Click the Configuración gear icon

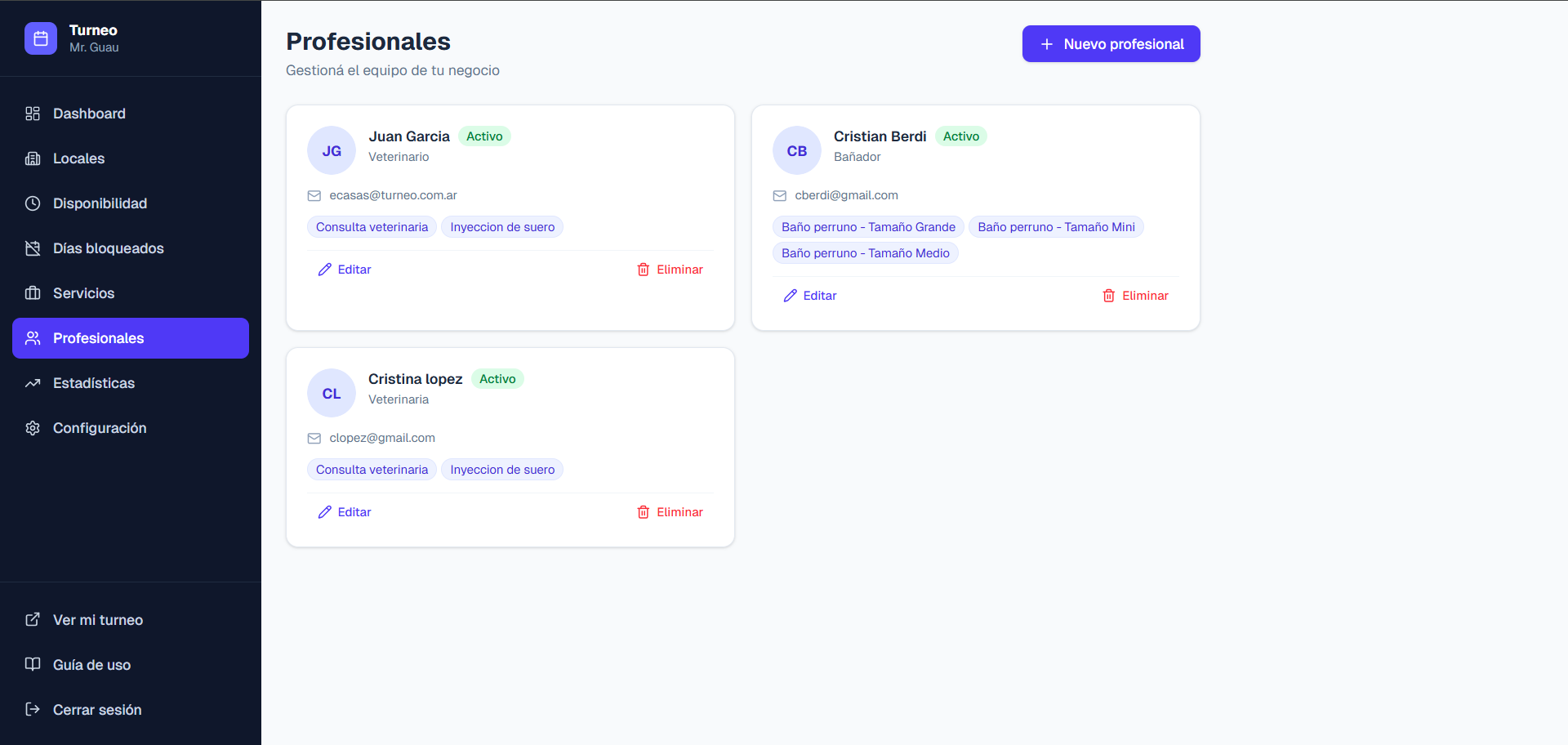[x=33, y=428]
